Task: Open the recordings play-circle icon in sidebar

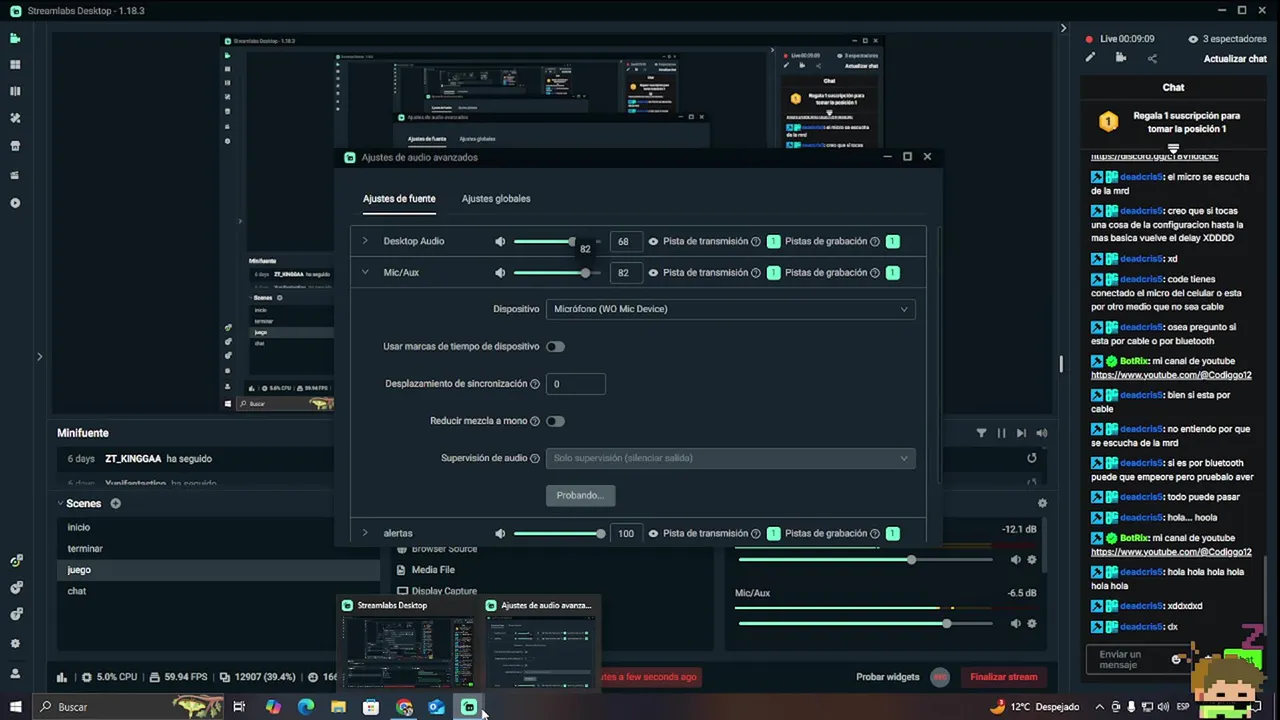Action: pyautogui.click(x=15, y=203)
